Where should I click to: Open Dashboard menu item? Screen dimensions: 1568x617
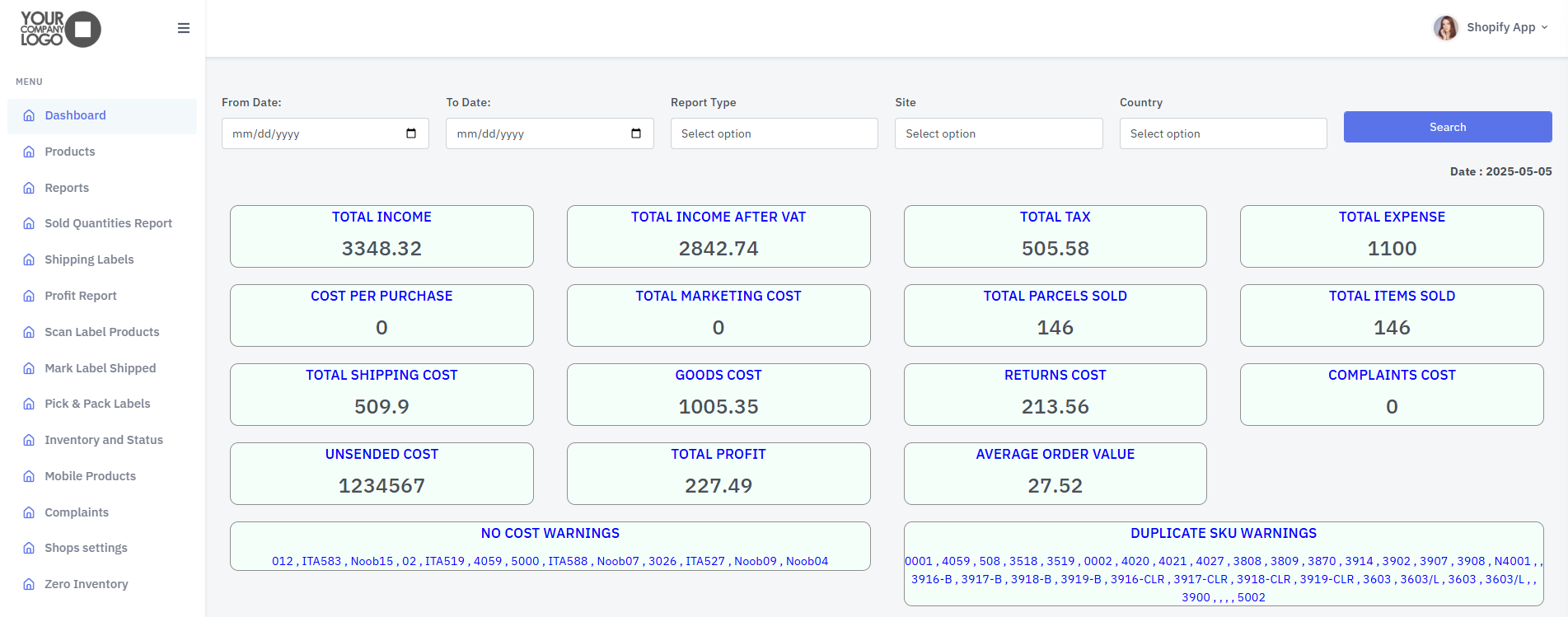click(x=102, y=115)
